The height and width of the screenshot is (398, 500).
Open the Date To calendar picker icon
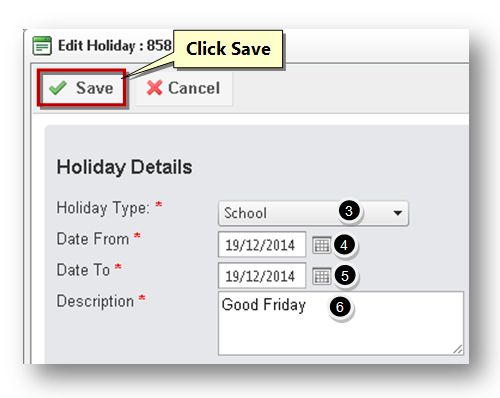[322, 276]
